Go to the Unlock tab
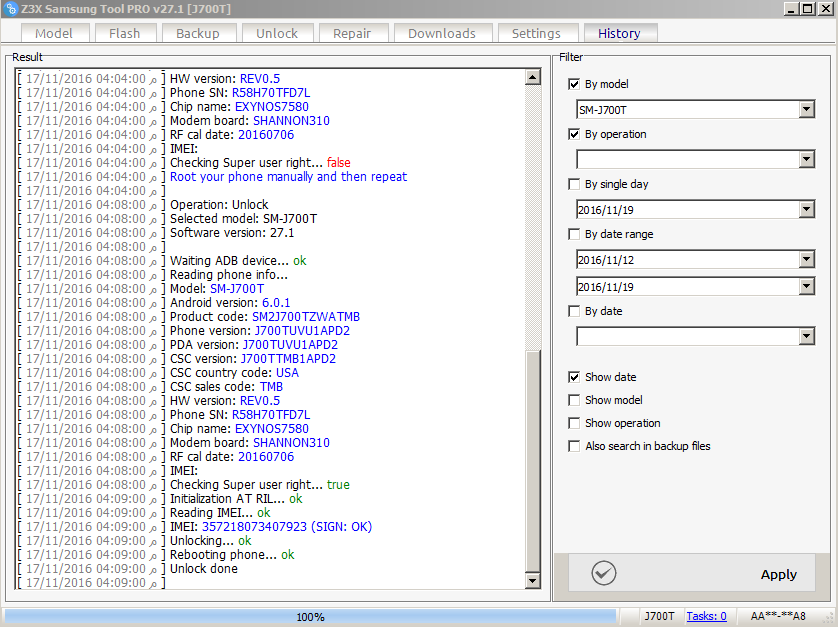 pyautogui.click(x=277, y=33)
